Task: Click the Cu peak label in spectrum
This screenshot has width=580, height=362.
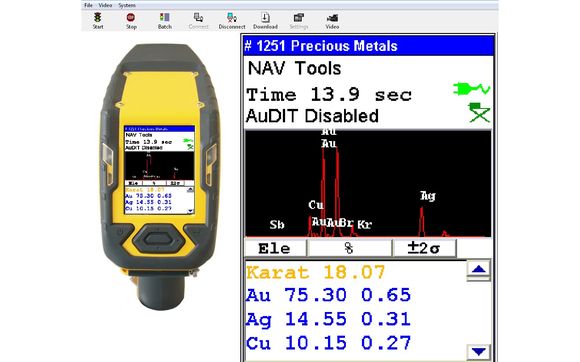Action: (316, 205)
